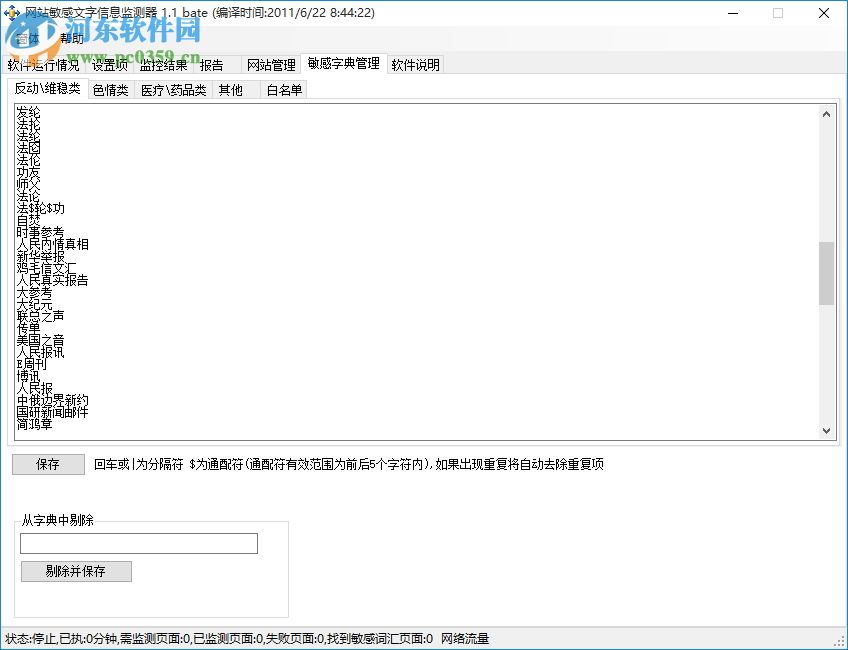Select the 其他 sensitive word category
Viewport: 848px width, 650px height.
230,89
